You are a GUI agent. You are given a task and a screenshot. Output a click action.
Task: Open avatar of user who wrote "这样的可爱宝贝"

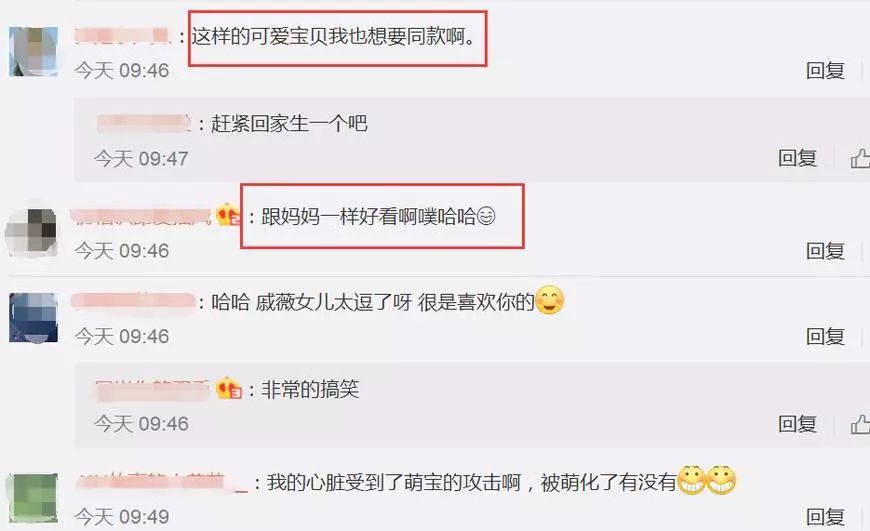pos(33,51)
